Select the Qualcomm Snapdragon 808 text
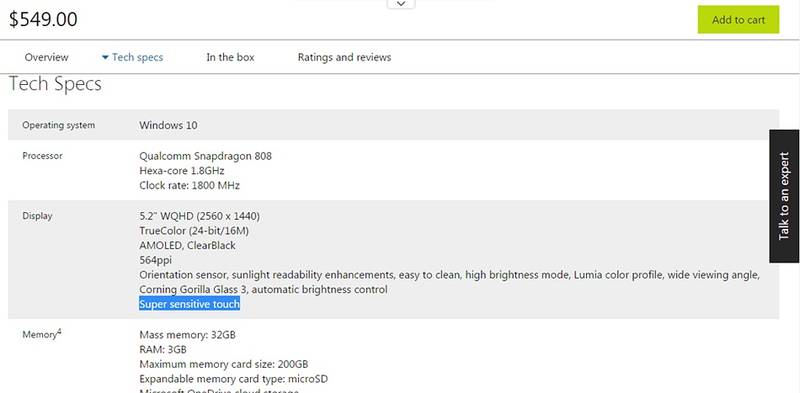Screen dimensions: 800x393 (206, 156)
